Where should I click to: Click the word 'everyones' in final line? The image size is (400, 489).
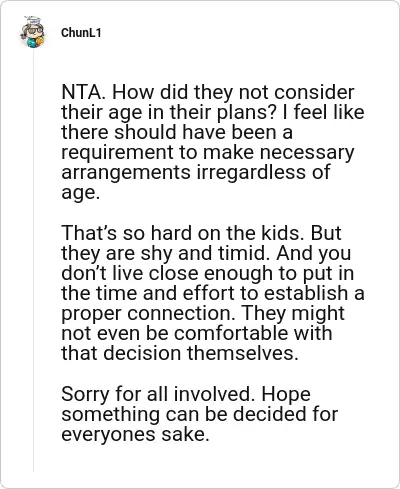click(x=108, y=434)
